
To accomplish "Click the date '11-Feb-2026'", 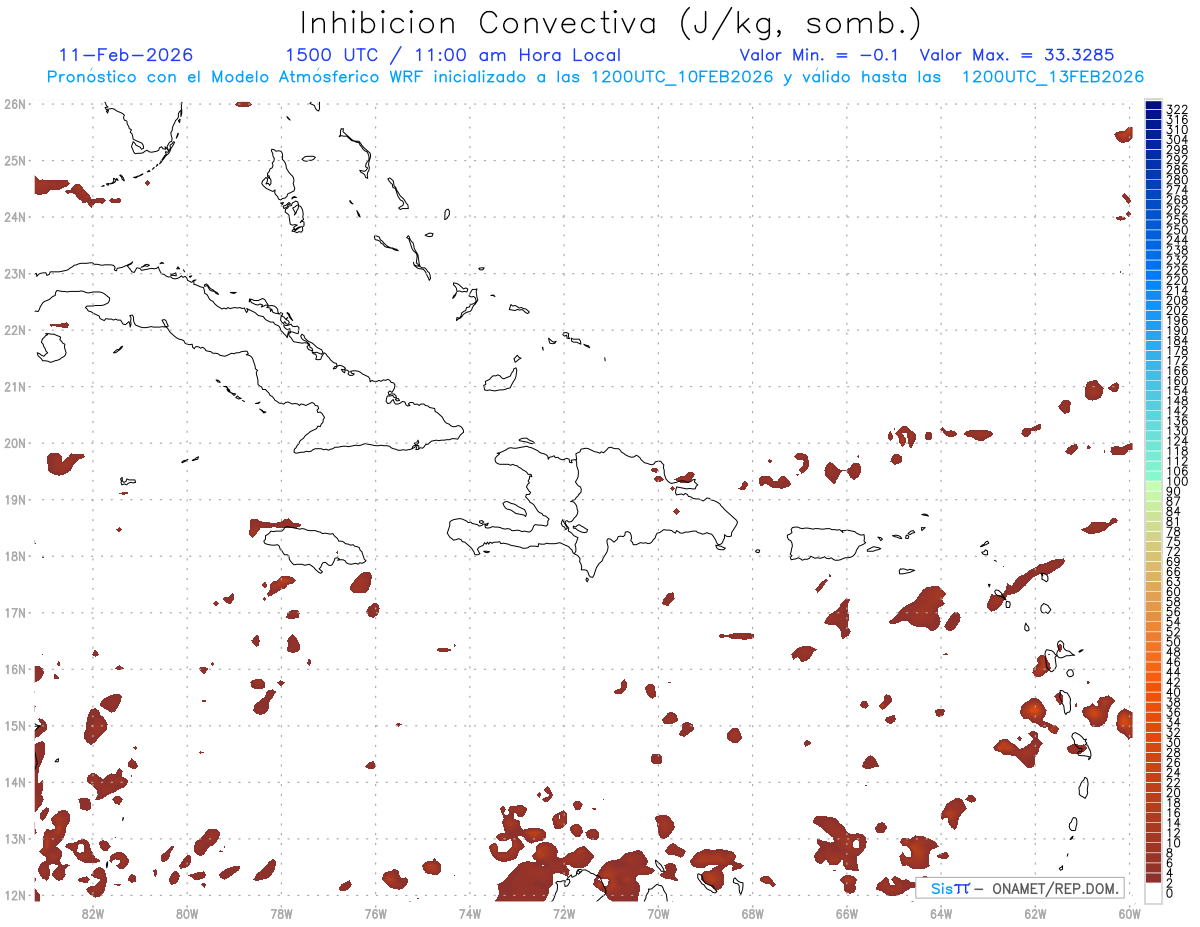I will click(126, 55).
